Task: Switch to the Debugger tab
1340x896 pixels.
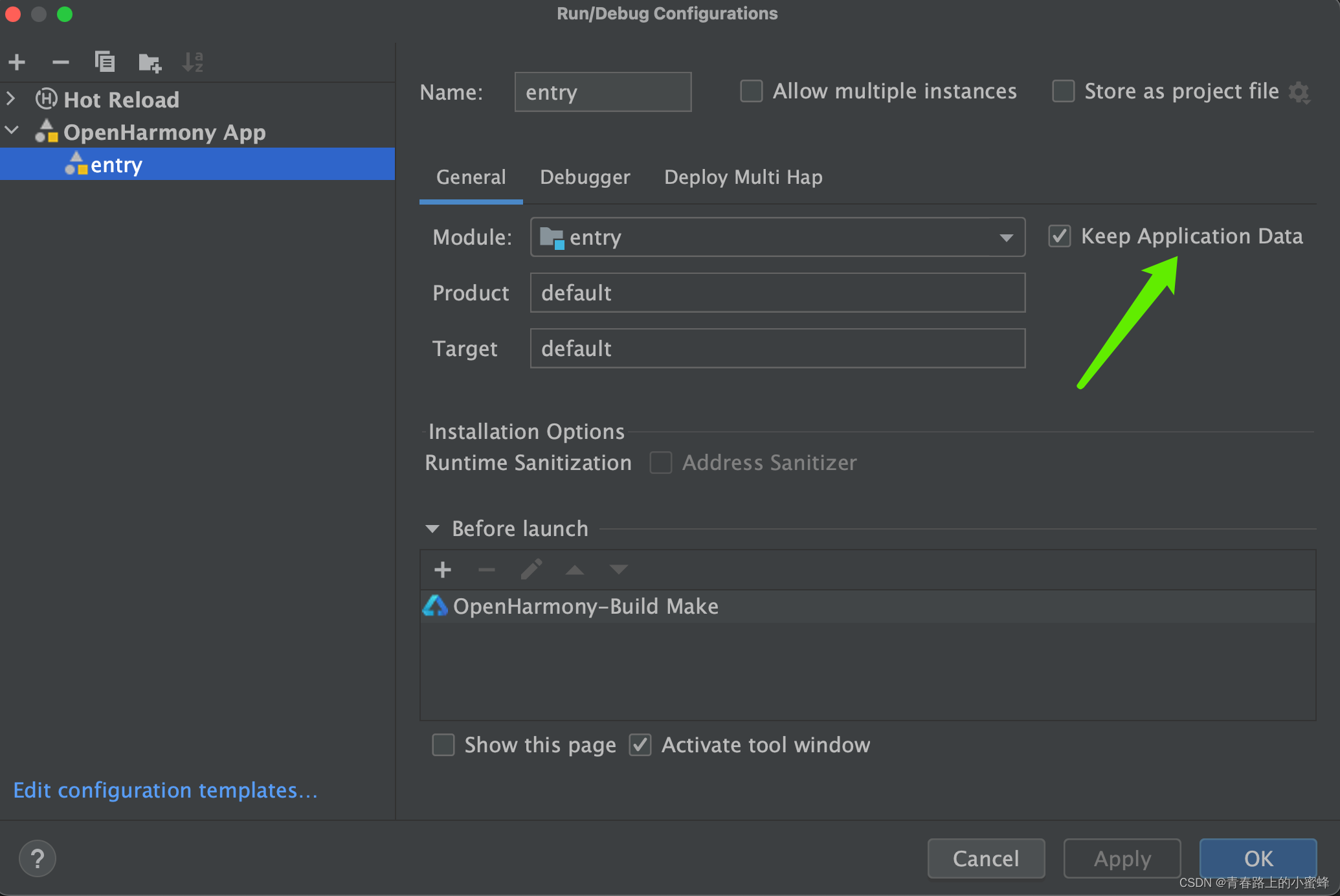Action: pos(585,177)
